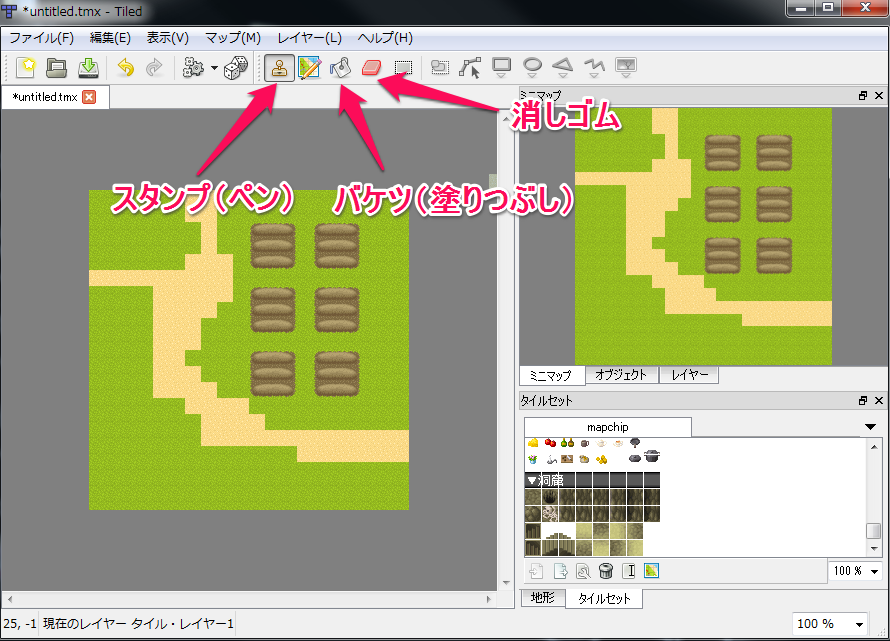Select the bucket fill tool
The width and height of the screenshot is (890, 641).
click(x=340, y=67)
